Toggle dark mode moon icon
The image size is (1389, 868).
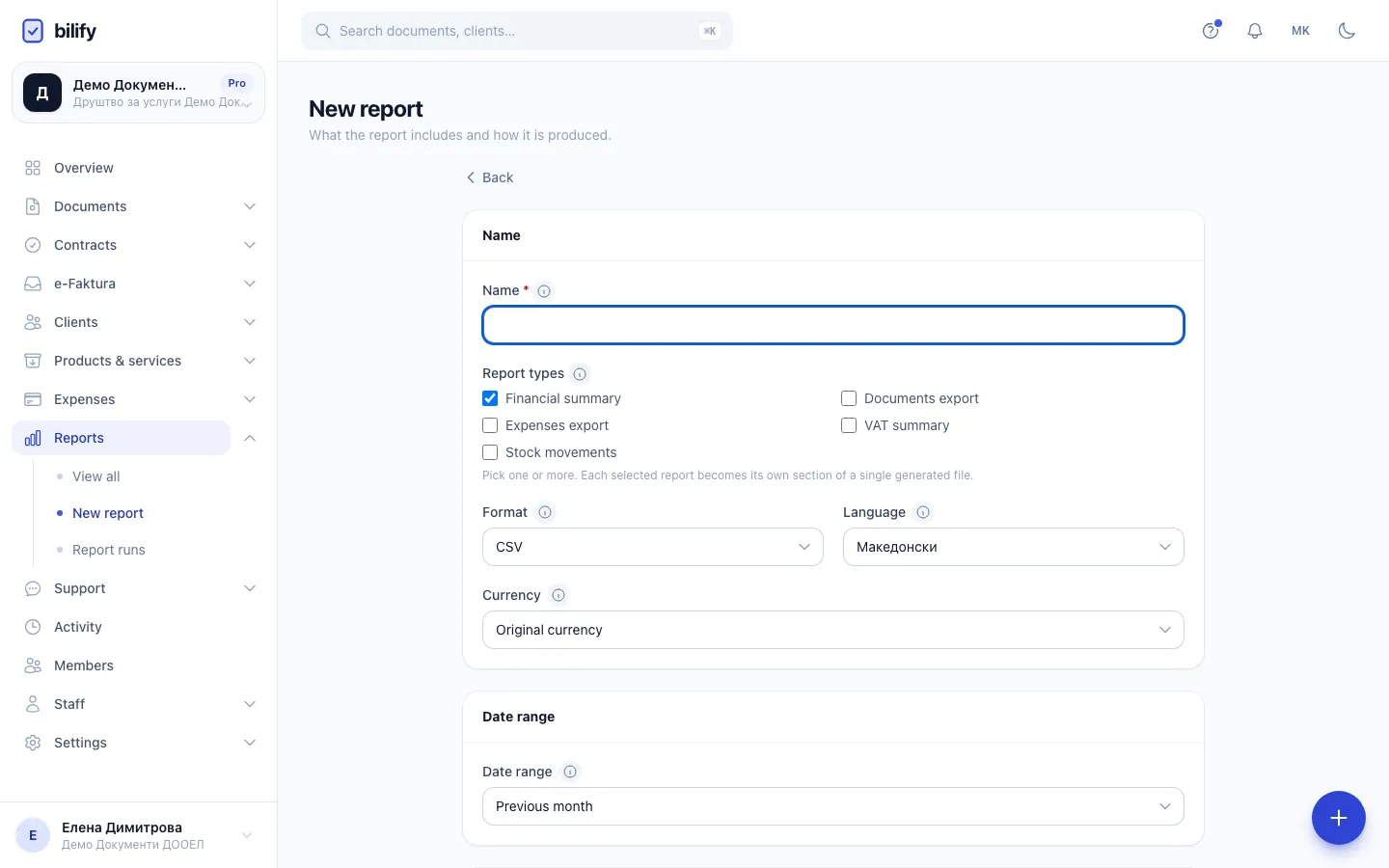[x=1348, y=31]
